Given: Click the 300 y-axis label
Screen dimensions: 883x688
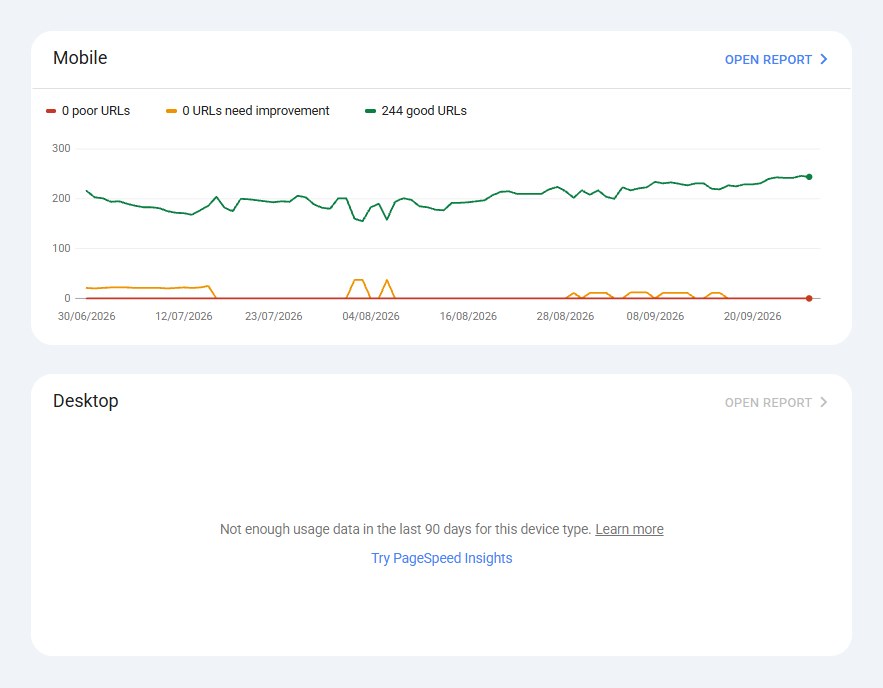Looking at the screenshot, I should pos(61,149).
